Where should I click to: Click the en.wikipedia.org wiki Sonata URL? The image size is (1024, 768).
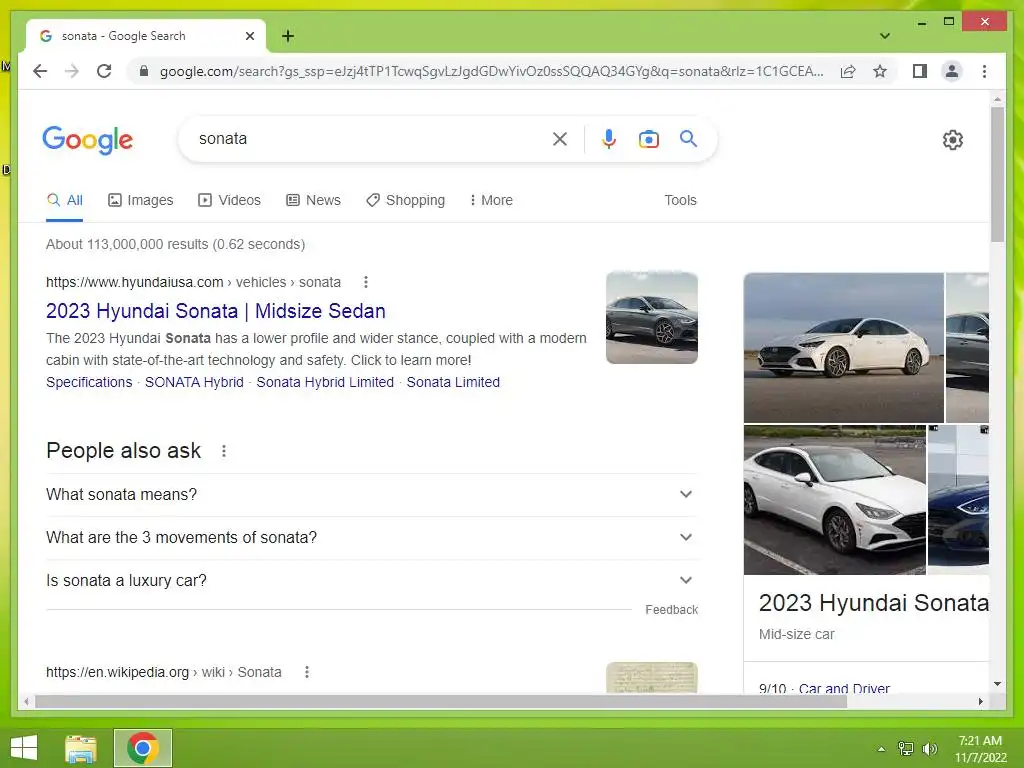[x=163, y=672]
